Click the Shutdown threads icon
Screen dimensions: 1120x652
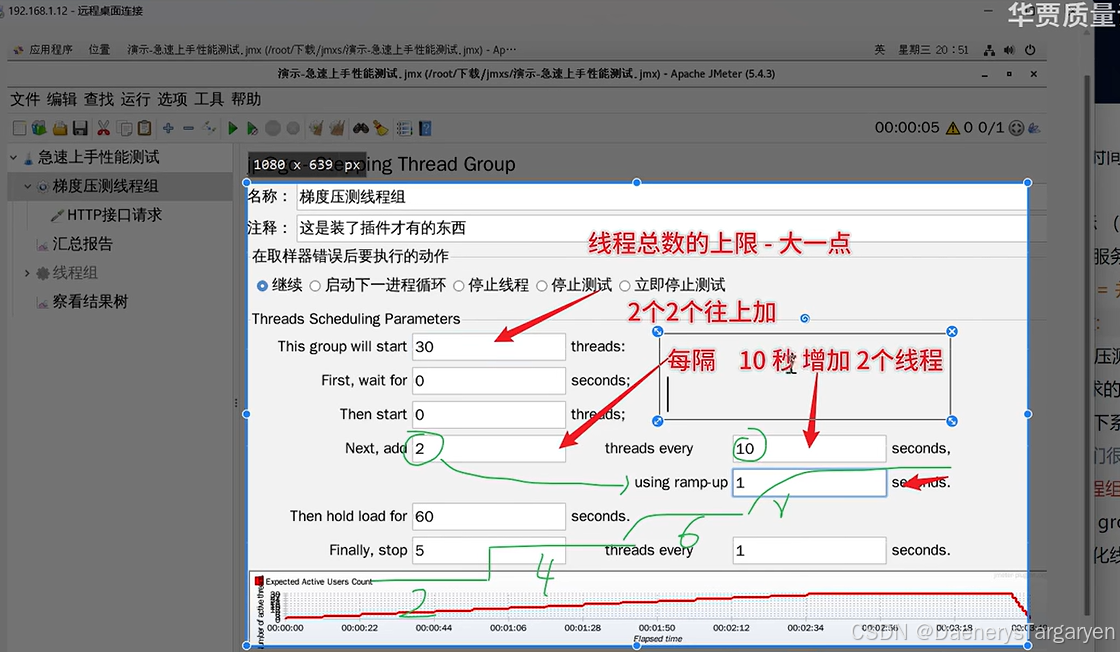(293, 129)
